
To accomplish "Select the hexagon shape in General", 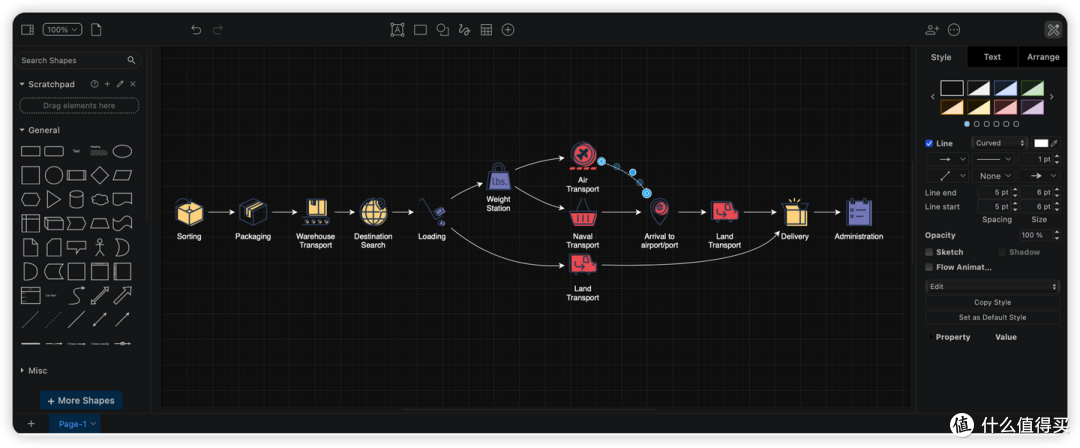I will click(x=30, y=200).
